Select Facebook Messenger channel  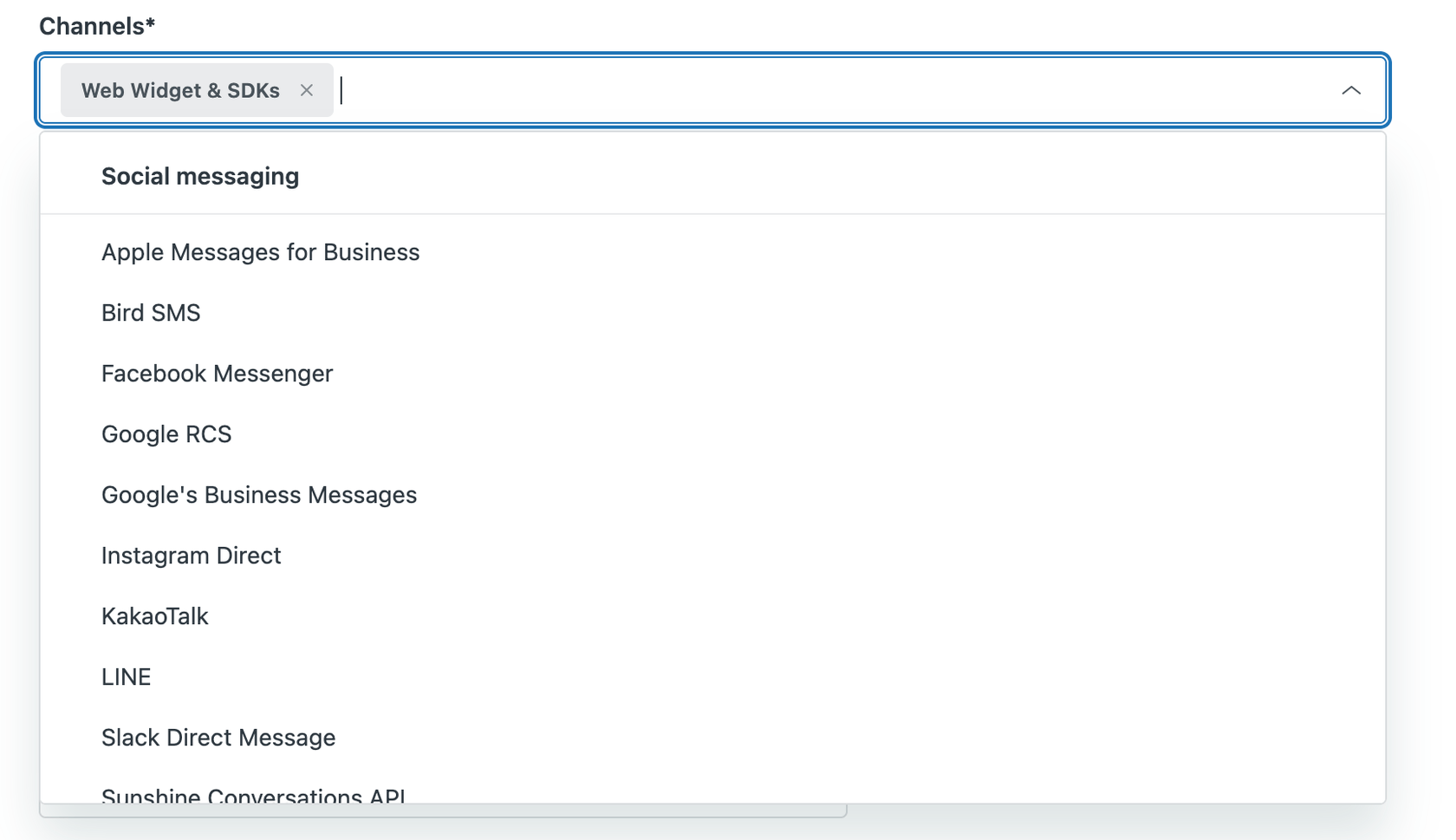[217, 374]
